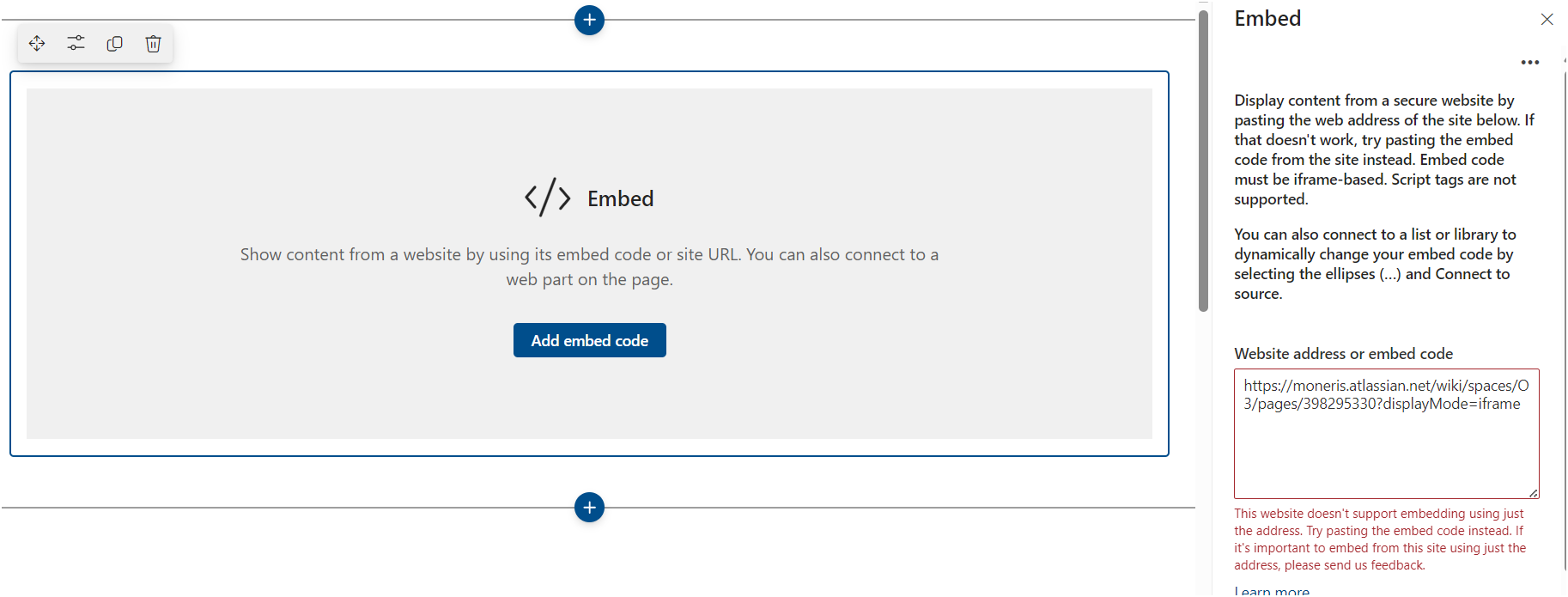Click the Embed heading in the placeholder
This screenshot has width=1568, height=597.
click(x=620, y=198)
